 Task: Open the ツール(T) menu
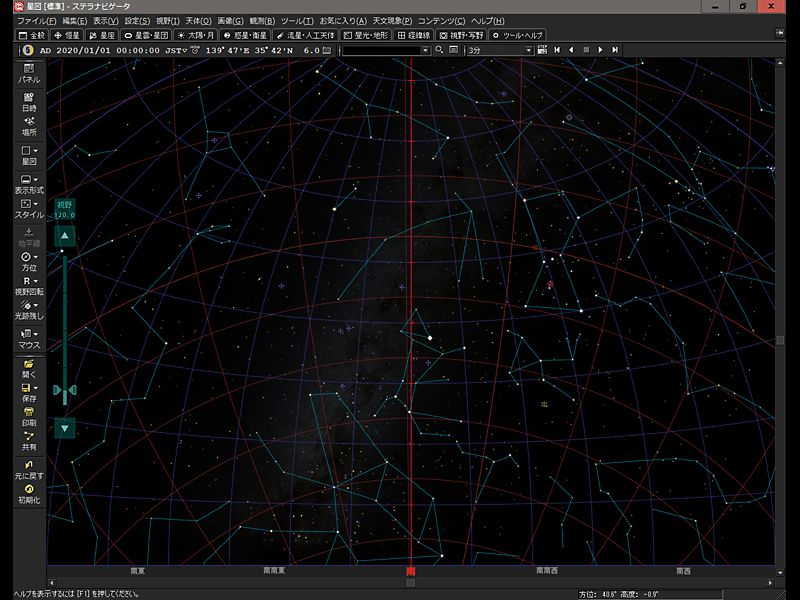click(x=297, y=21)
